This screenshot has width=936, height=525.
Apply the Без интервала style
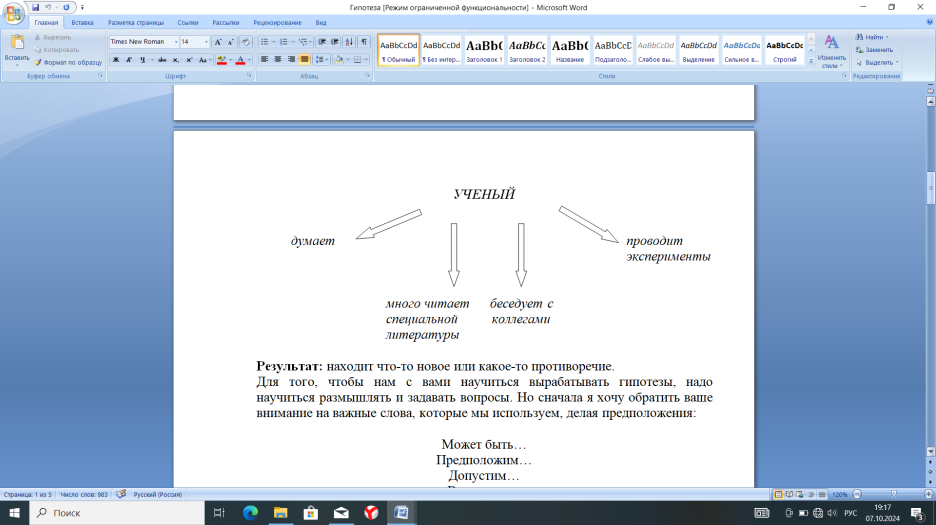441,50
